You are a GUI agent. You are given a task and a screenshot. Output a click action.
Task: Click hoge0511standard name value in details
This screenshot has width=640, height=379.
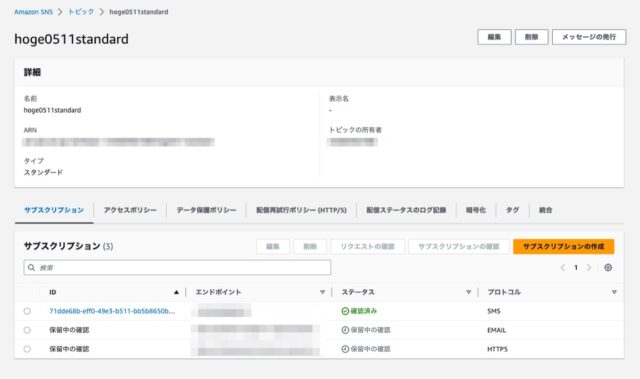coord(52,110)
